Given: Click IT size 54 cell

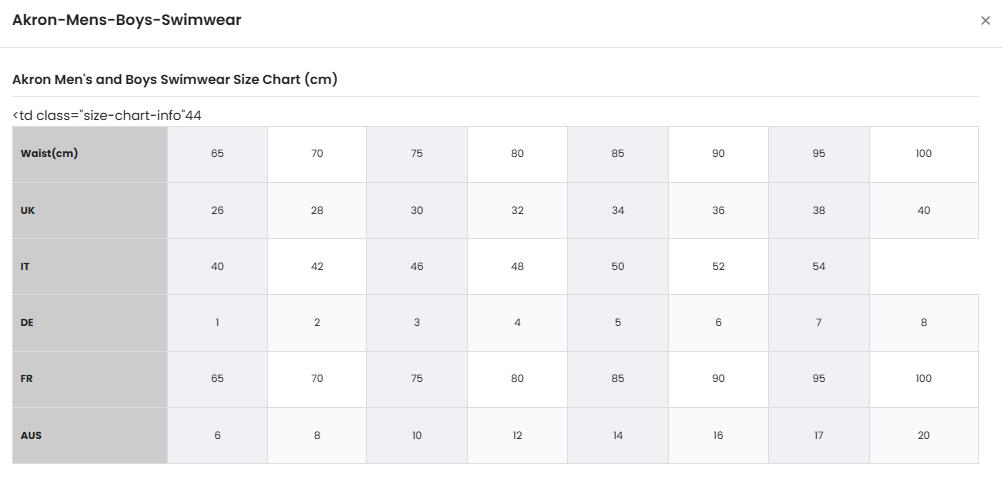Looking at the screenshot, I should click(x=819, y=266).
